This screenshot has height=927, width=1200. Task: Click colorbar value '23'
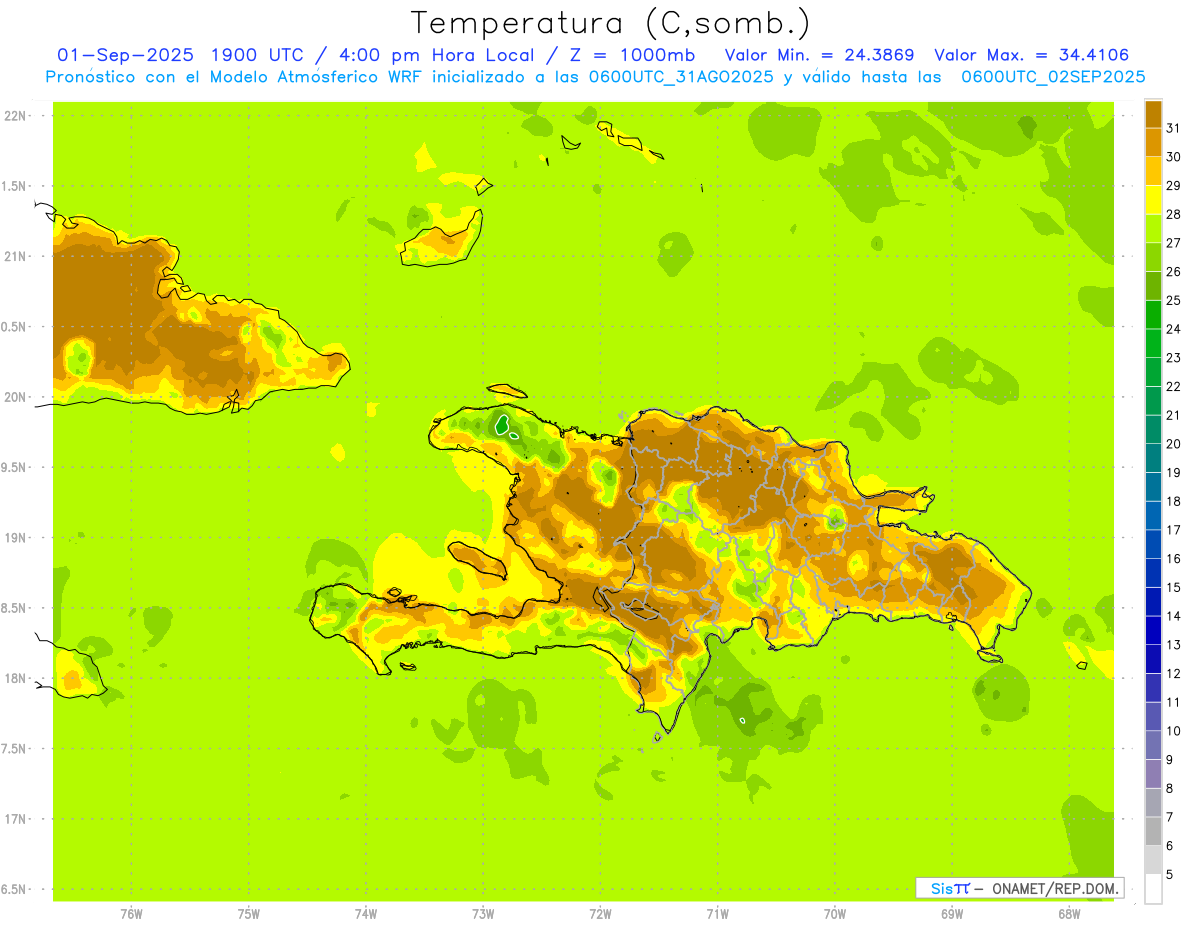pyautogui.click(x=1173, y=358)
